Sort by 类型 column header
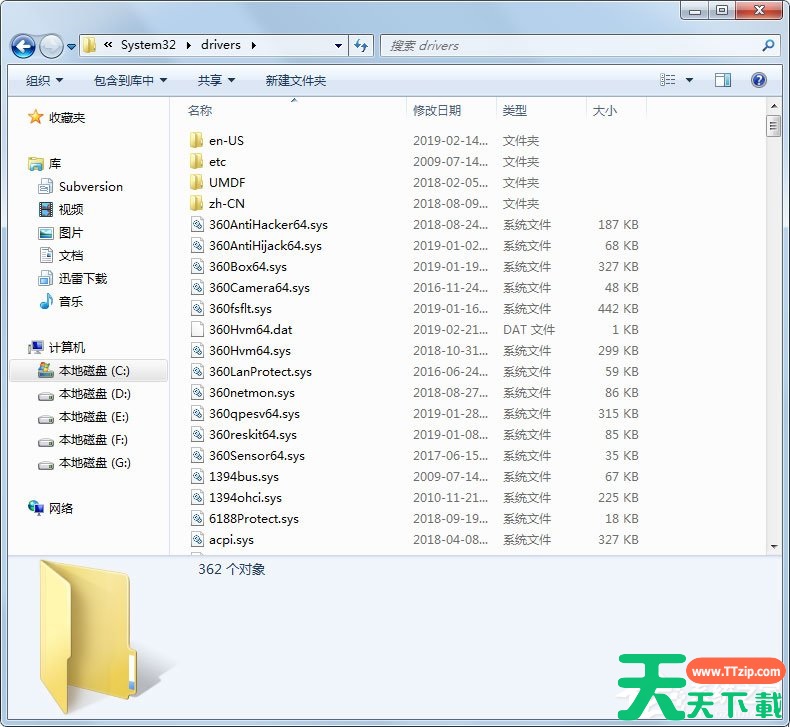790x727 pixels. (x=514, y=110)
